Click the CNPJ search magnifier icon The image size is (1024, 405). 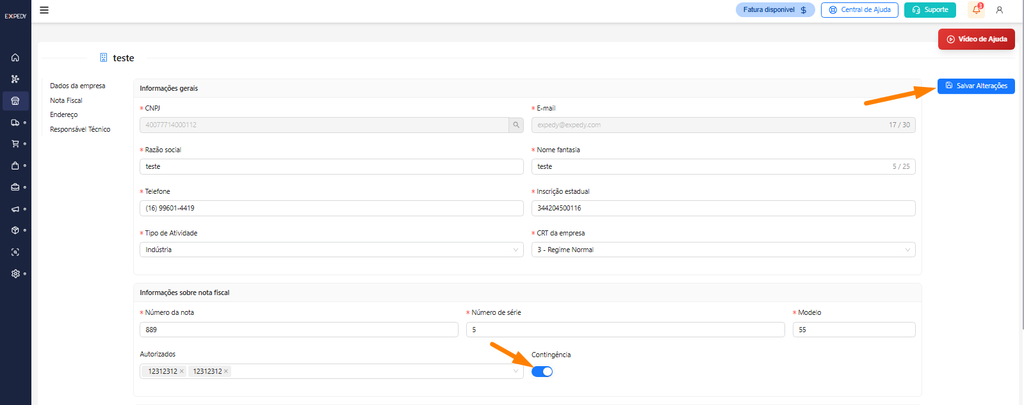(x=516, y=124)
